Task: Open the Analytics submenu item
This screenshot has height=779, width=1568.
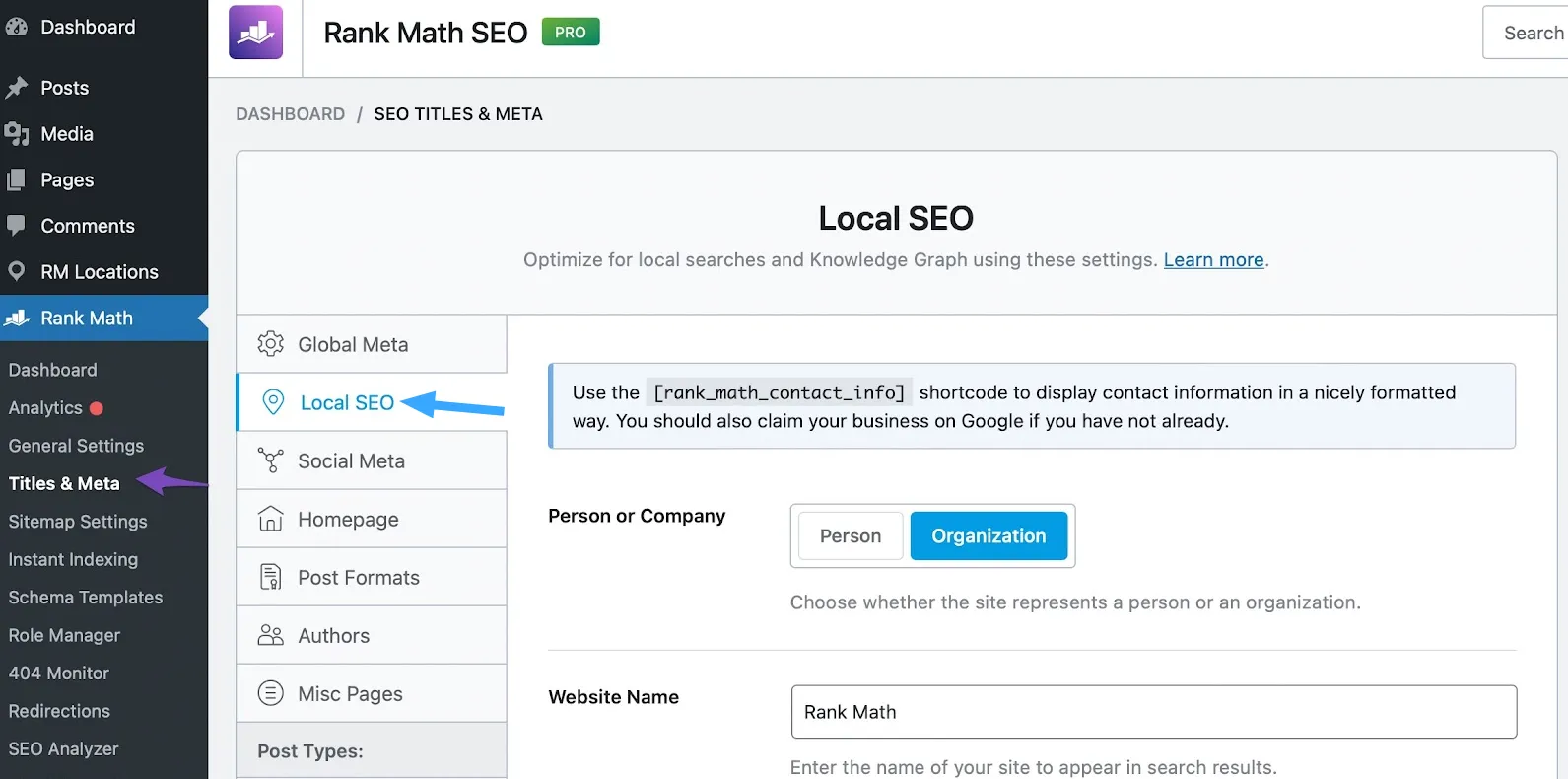Action: [45, 407]
